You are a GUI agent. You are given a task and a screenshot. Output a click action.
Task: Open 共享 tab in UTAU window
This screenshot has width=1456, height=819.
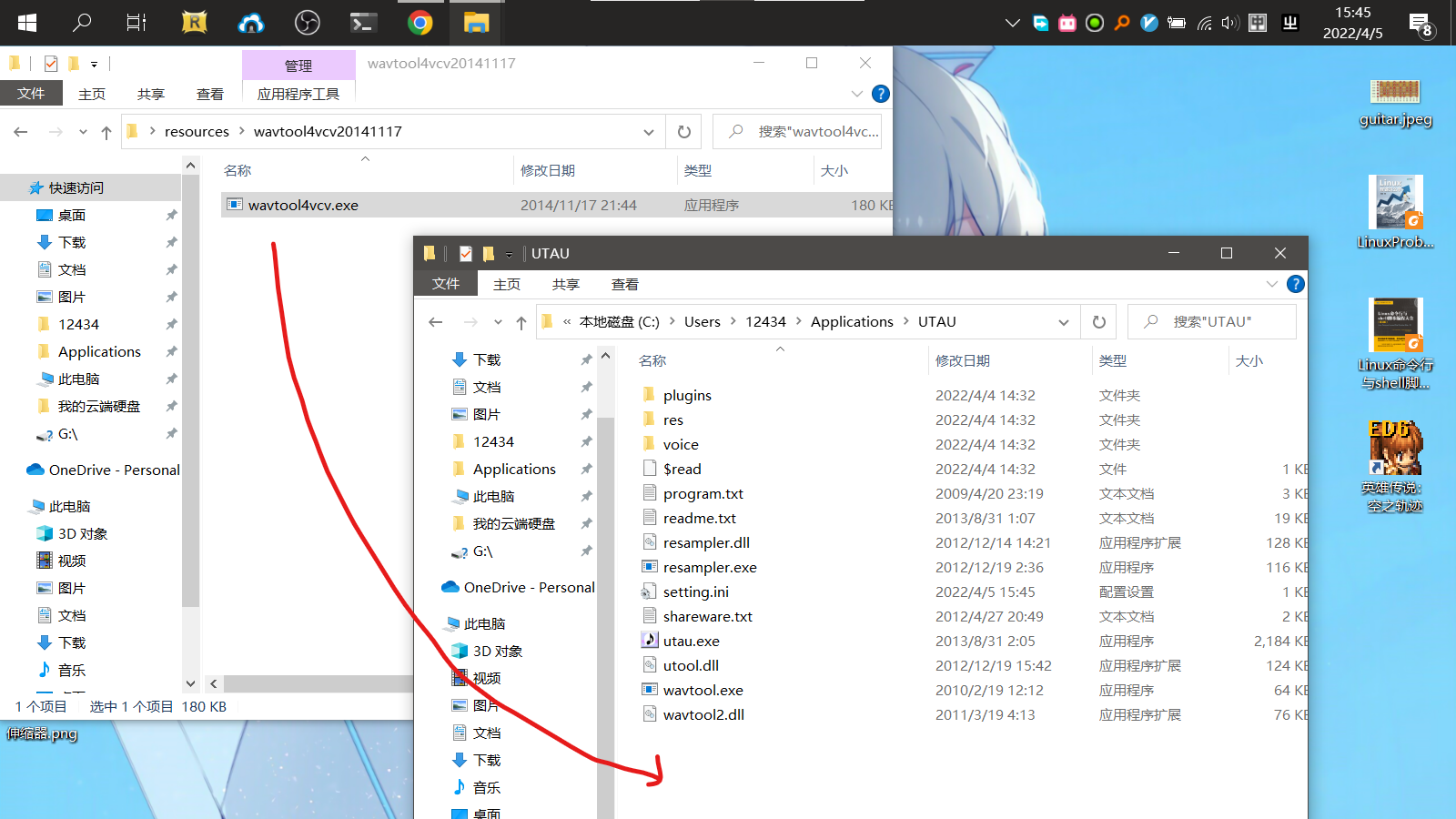(x=566, y=284)
